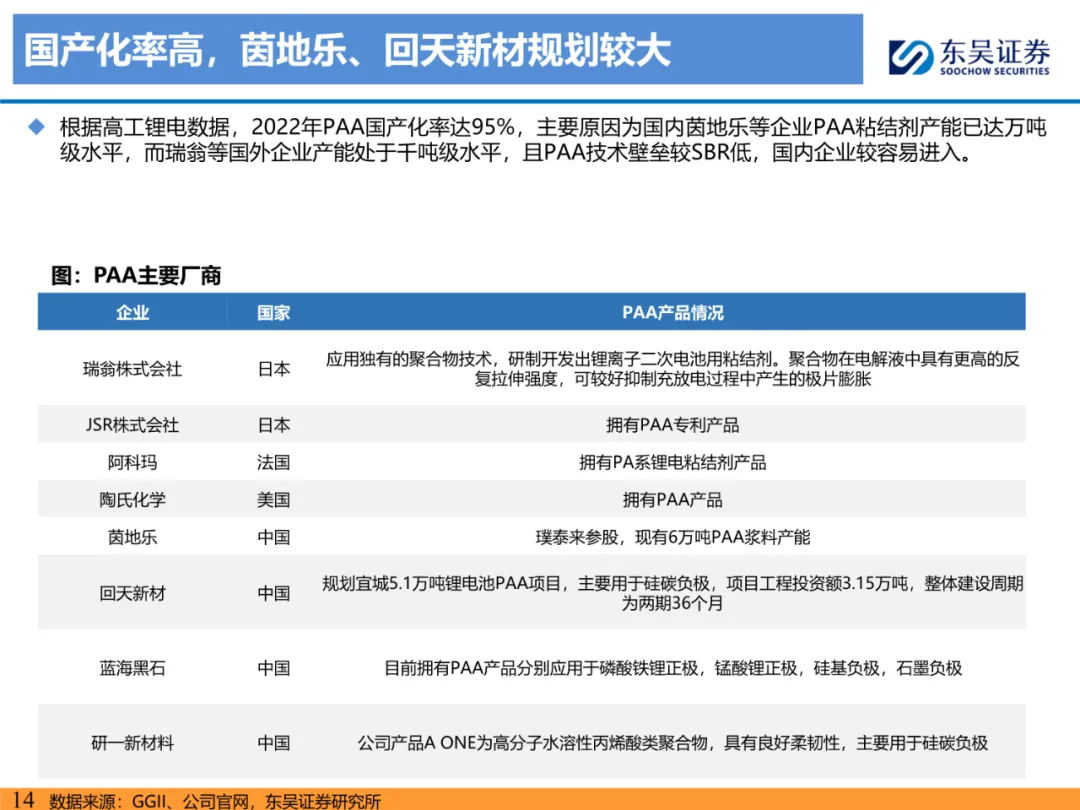Screen dimensions: 1080x810
Task: Click the 美国 country cell
Action: 273,499
